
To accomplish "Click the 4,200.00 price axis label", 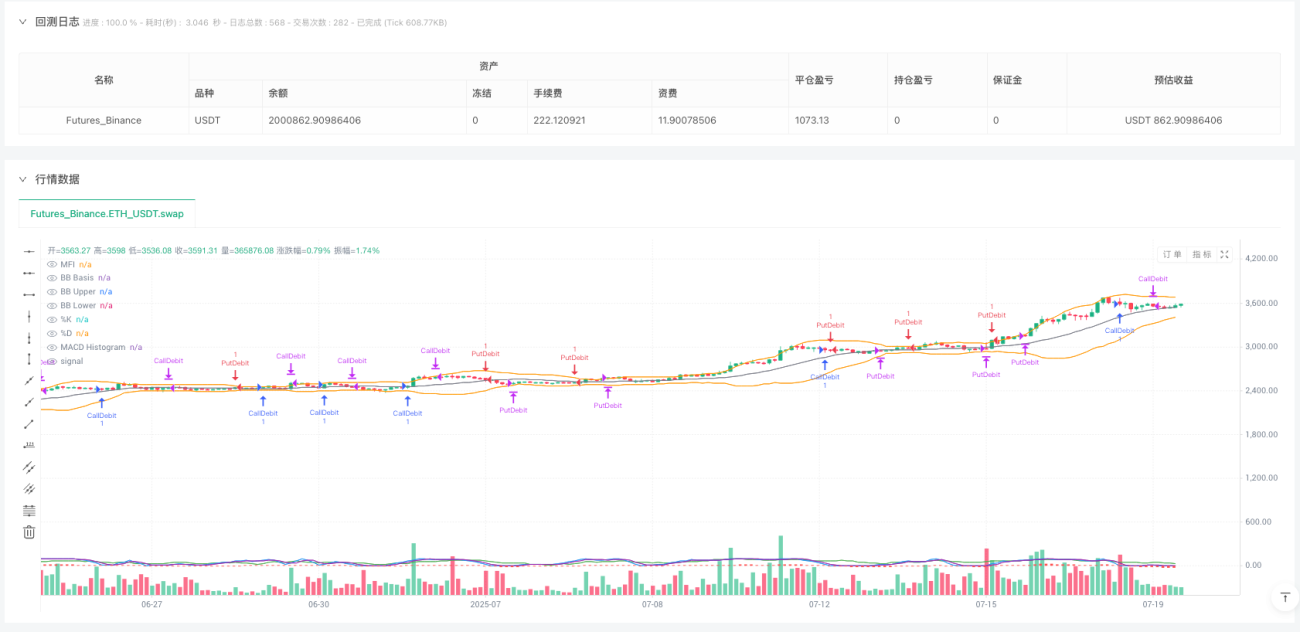I will pos(1261,258).
